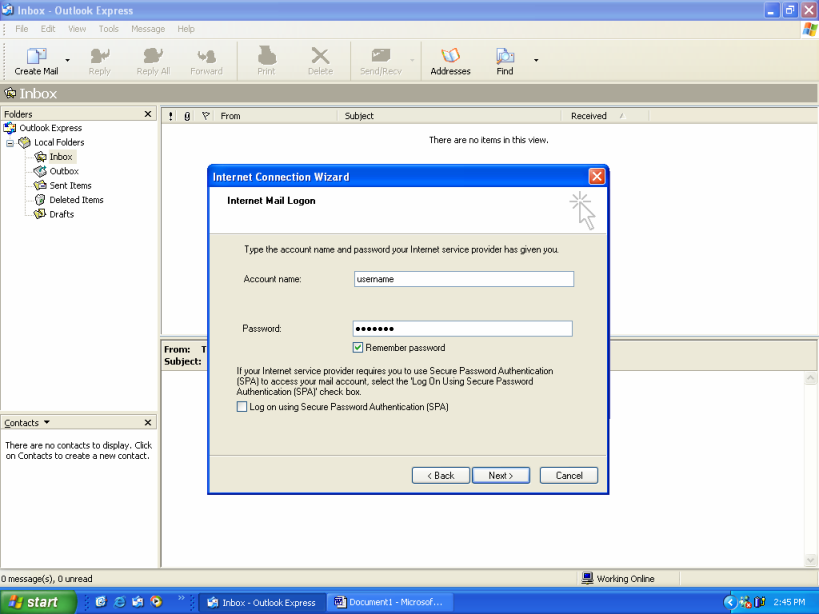This screenshot has height=614, width=819.
Task: Open the View menu
Action: (x=77, y=29)
